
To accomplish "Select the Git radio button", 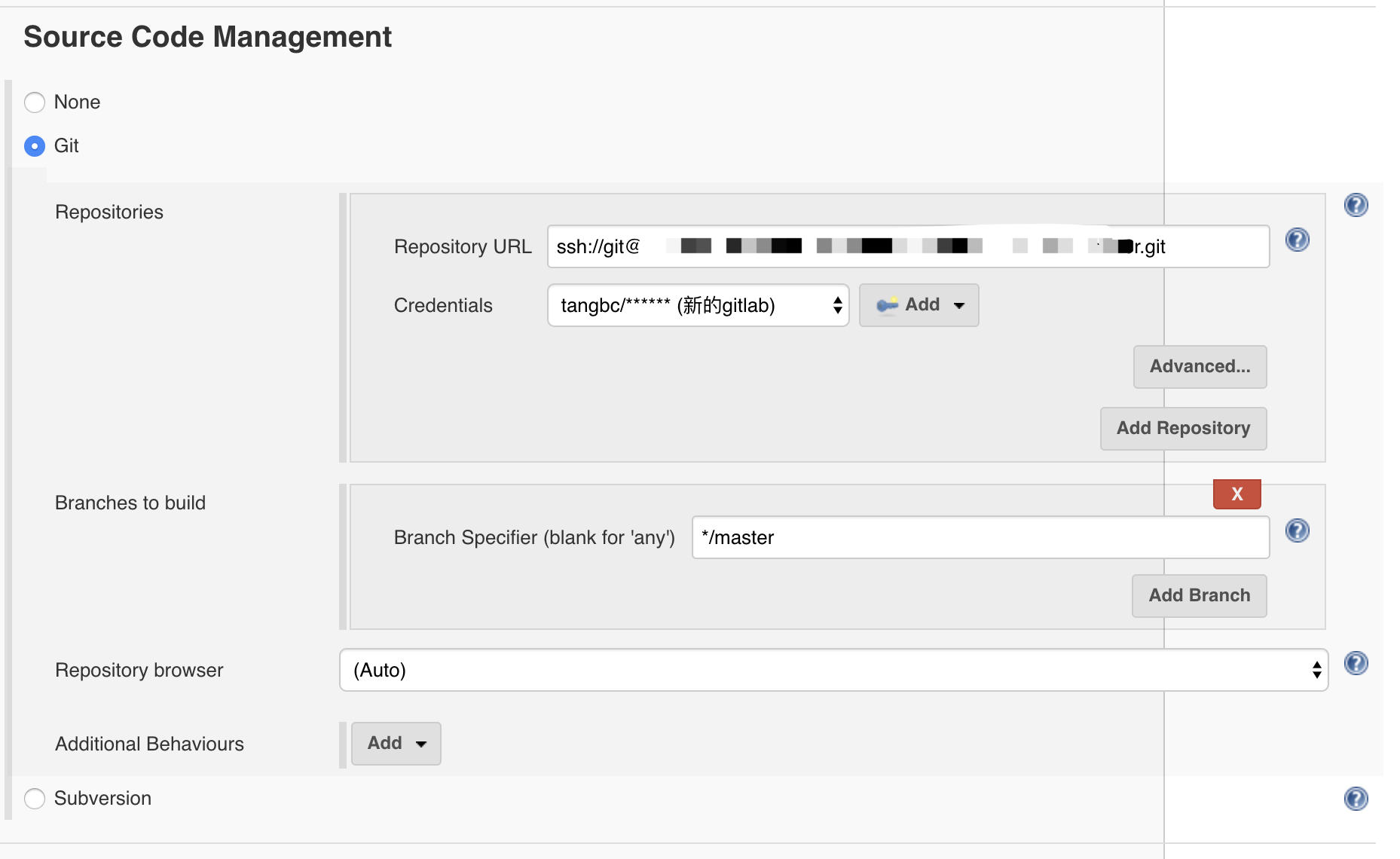I will [35, 146].
